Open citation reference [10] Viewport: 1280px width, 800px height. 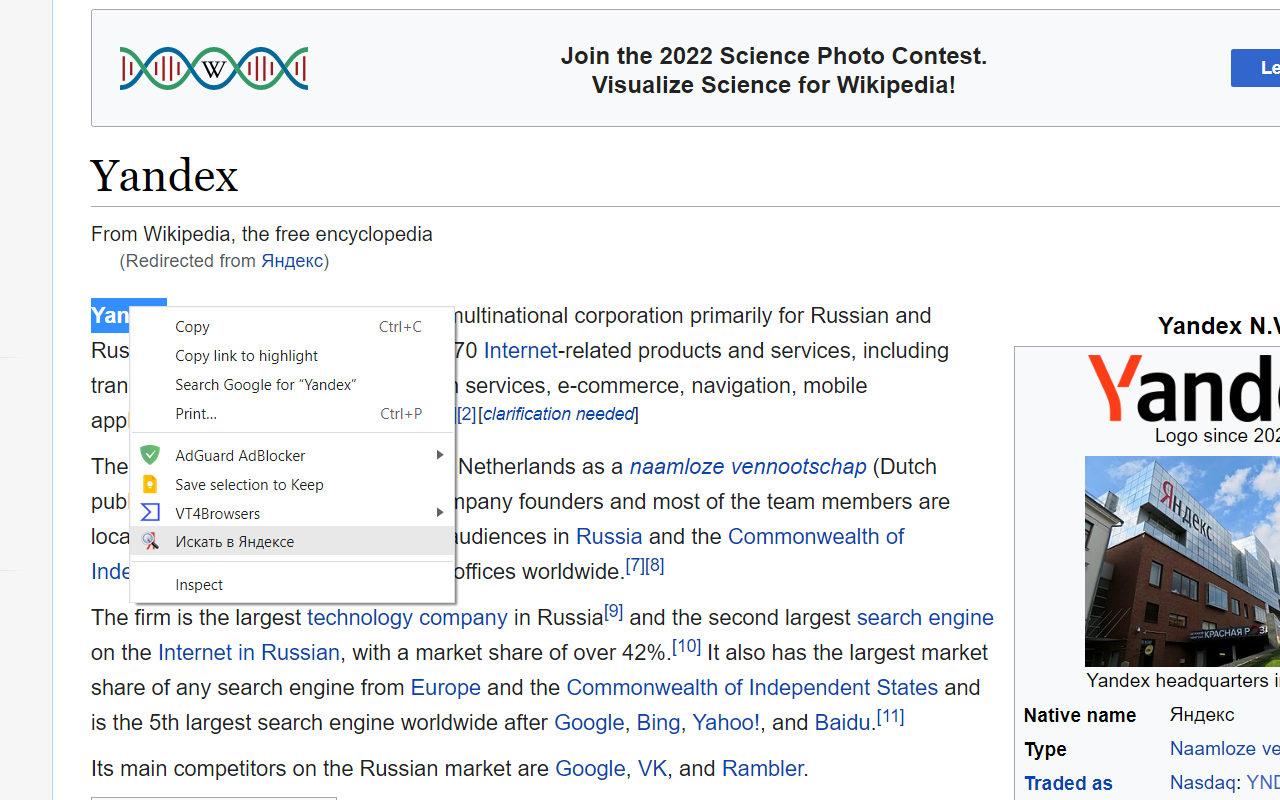tap(686, 646)
